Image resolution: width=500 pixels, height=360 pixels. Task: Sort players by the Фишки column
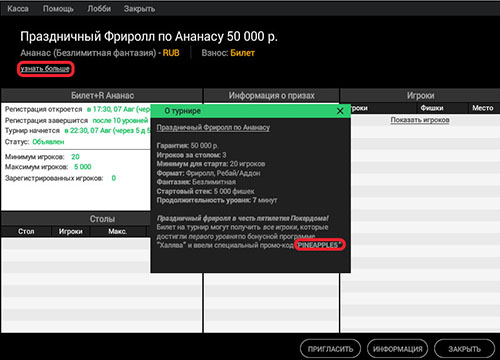432,108
